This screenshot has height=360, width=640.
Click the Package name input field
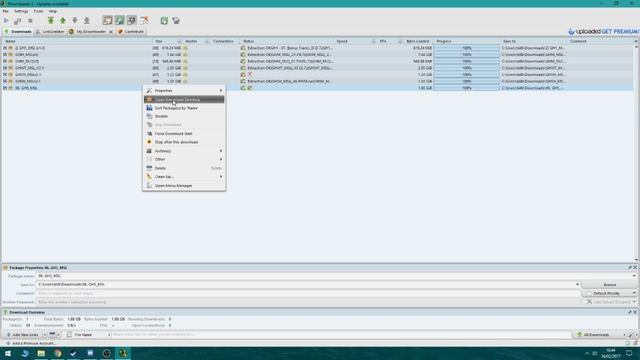coord(335,276)
